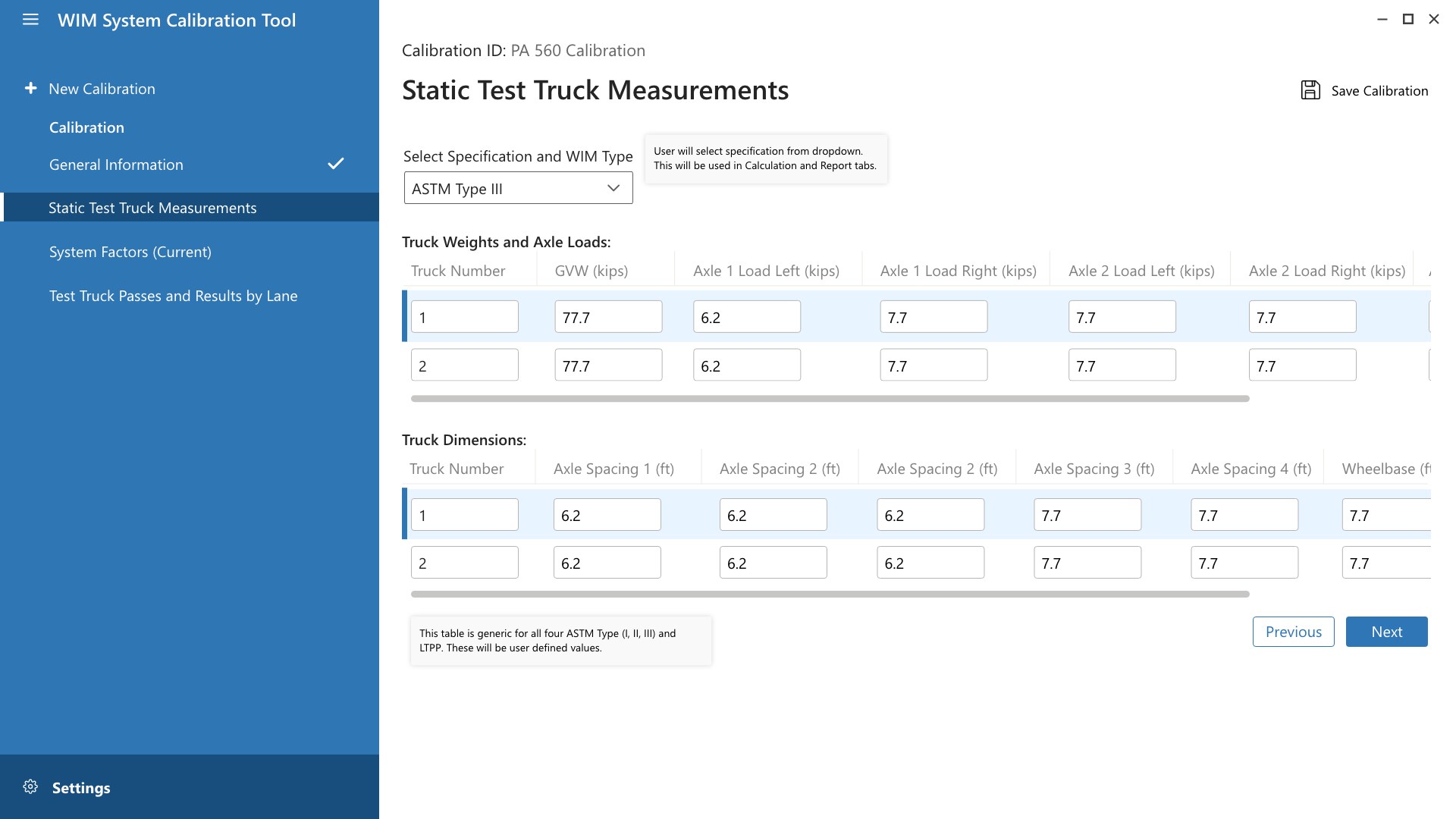This screenshot has width=1456, height=819.
Task: Maximize the application window
Action: tap(1408, 20)
